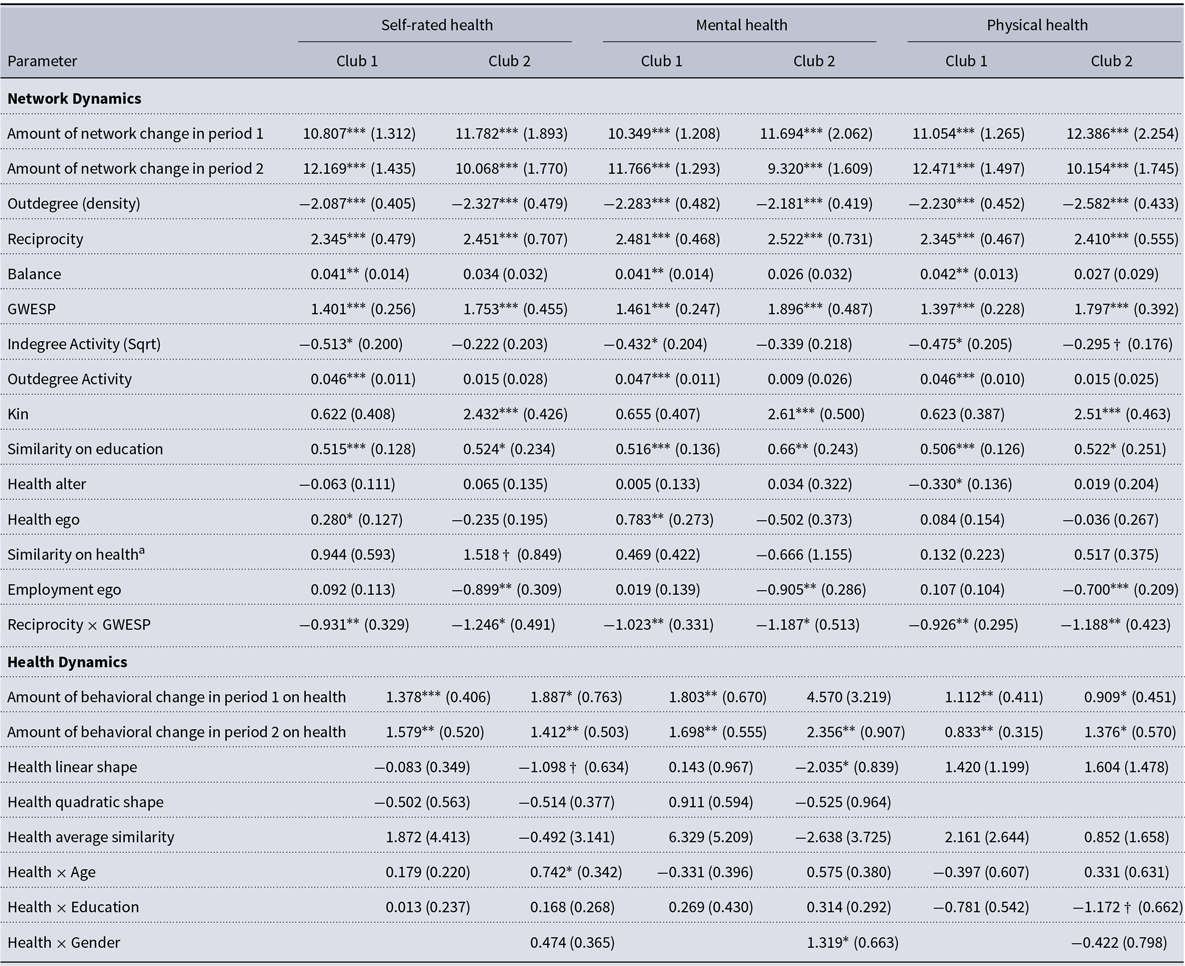Select the Health Dynamics section heading

click(x=67, y=662)
